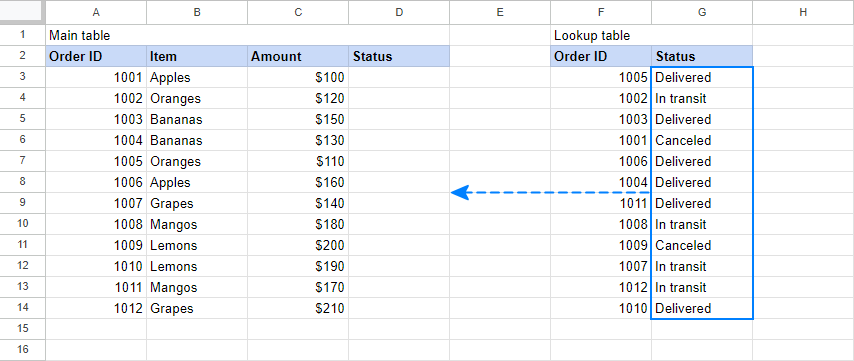854x361 pixels.
Task: Select row 9 header
Action: pos(22,203)
